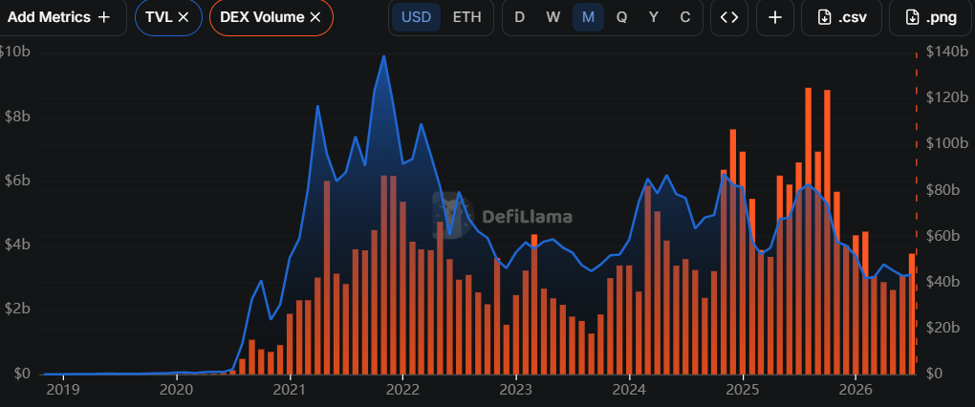Click the plus icon button

(775, 17)
